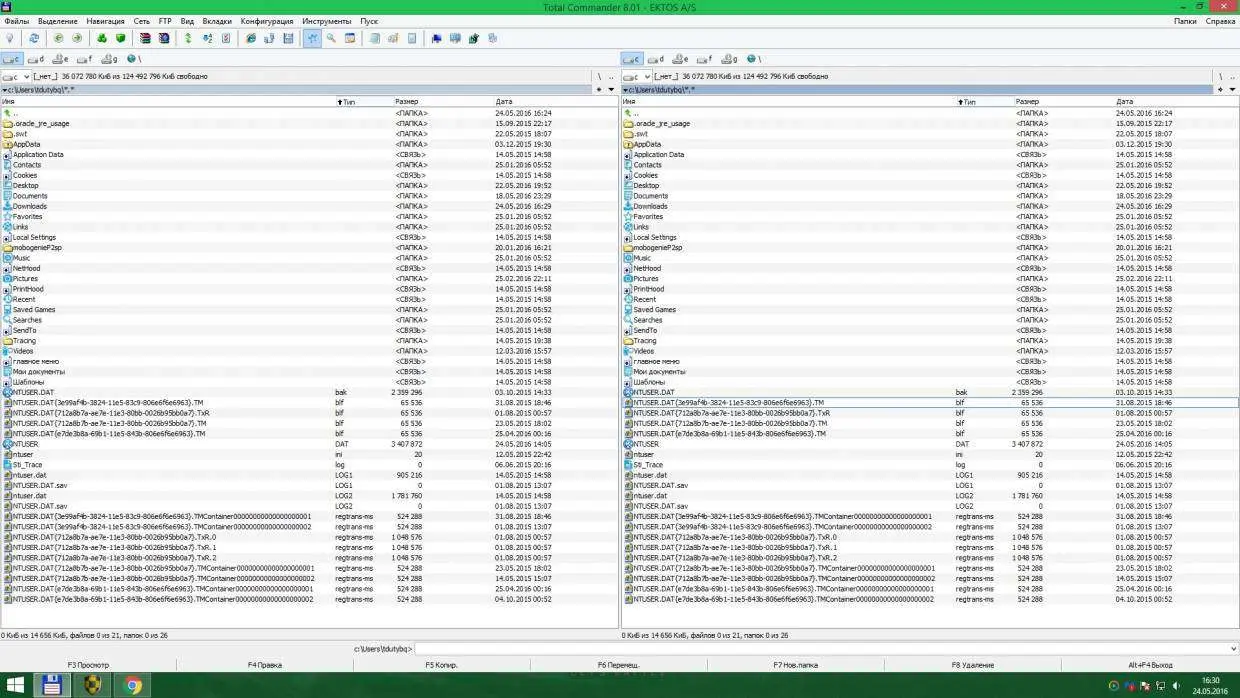Open left panel favorites star button
1240x698 pixels.
pyautogui.click(x=599, y=90)
